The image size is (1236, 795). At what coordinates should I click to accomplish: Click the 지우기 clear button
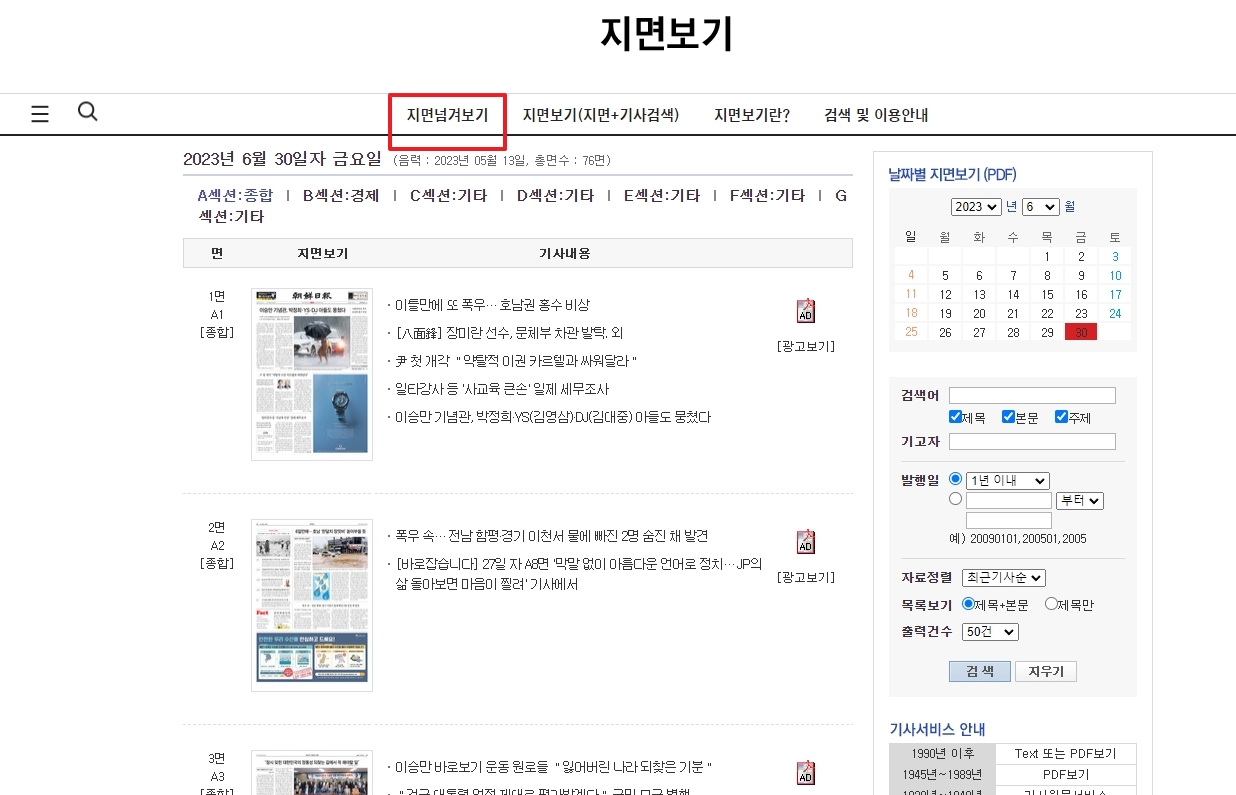tap(1046, 671)
